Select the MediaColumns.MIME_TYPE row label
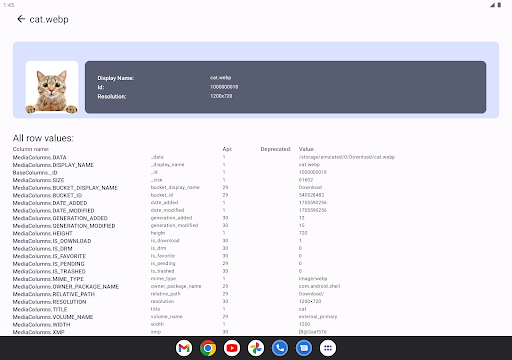512x360 pixels. coord(48,279)
